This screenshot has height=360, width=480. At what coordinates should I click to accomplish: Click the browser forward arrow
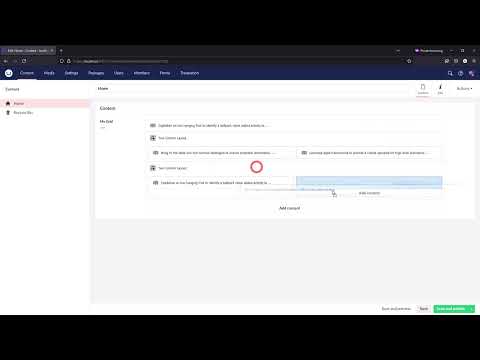pos(15,61)
